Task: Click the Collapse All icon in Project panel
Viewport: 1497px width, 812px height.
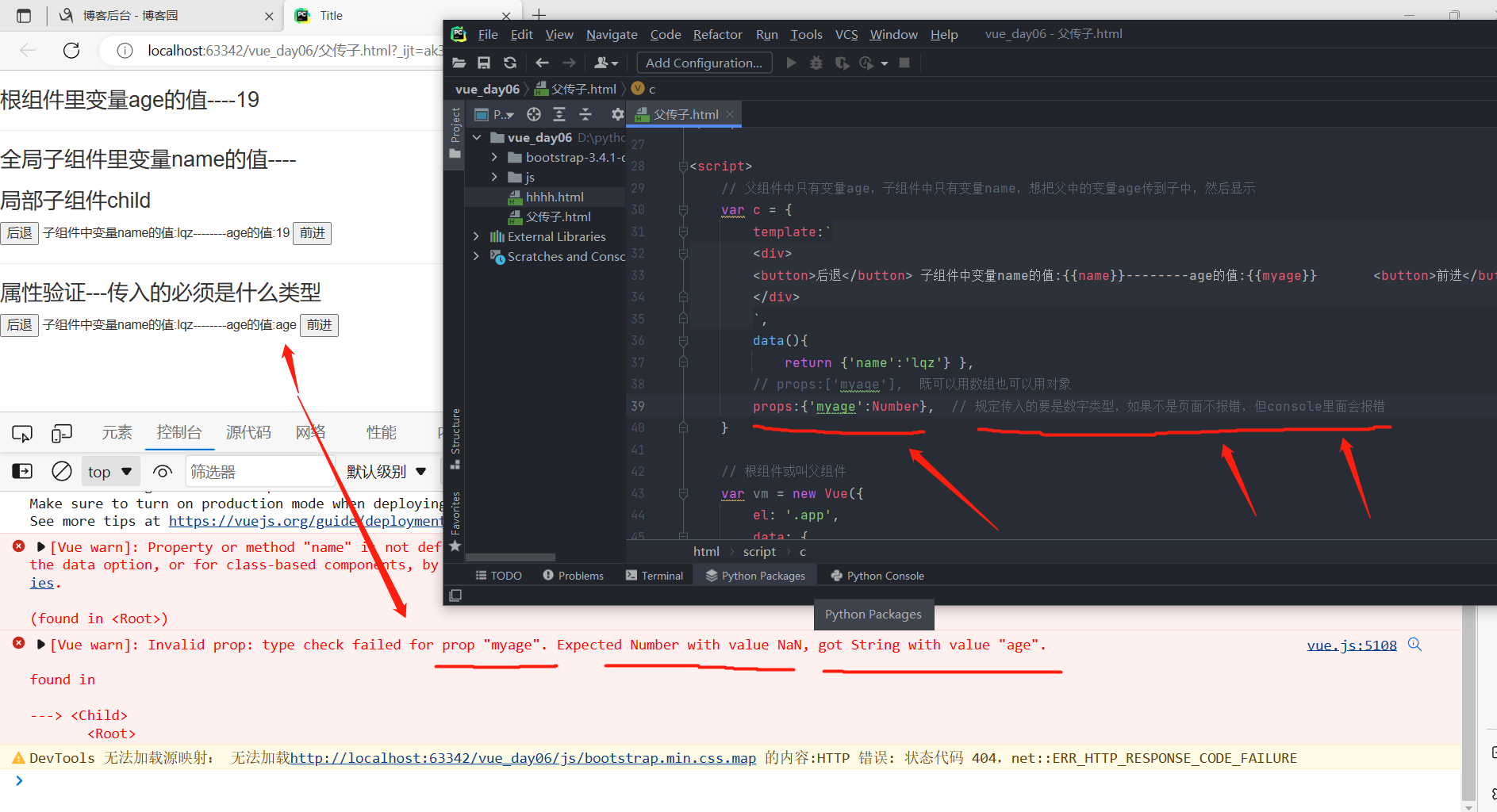Action: tap(585, 115)
